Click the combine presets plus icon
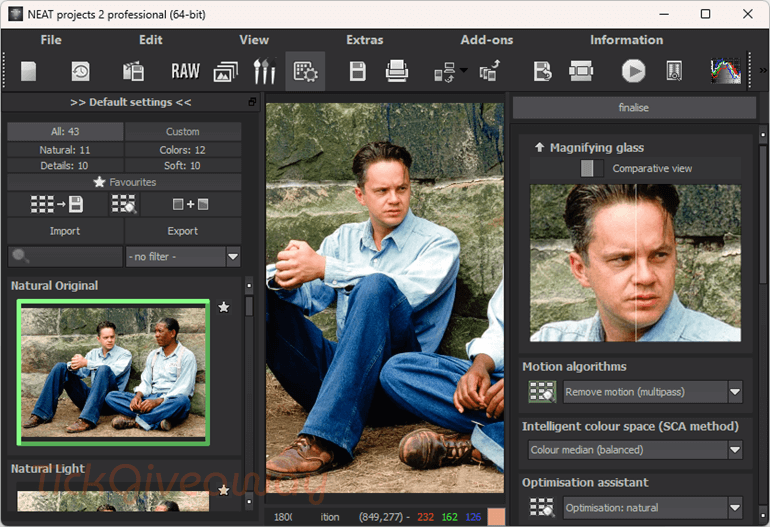This screenshot has width=770, height=527. tap(191, 204)
